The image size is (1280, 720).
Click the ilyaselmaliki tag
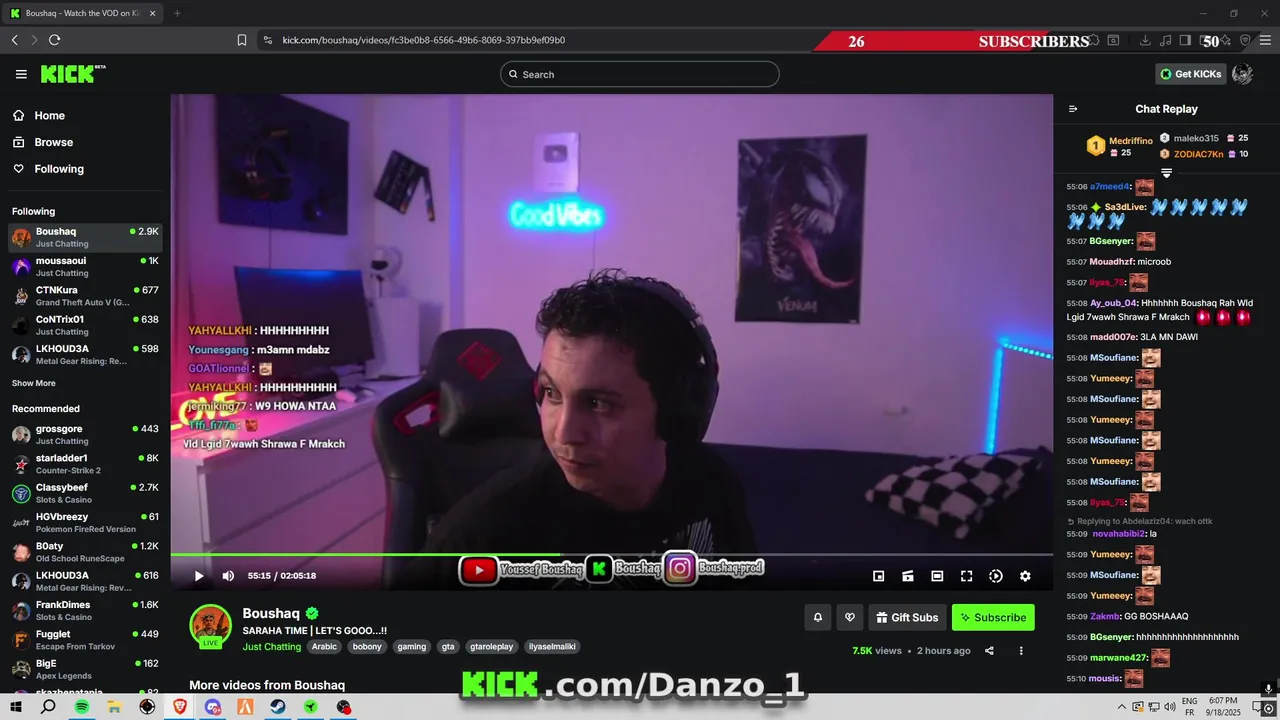pyautogui.click(x=552, y=647)
